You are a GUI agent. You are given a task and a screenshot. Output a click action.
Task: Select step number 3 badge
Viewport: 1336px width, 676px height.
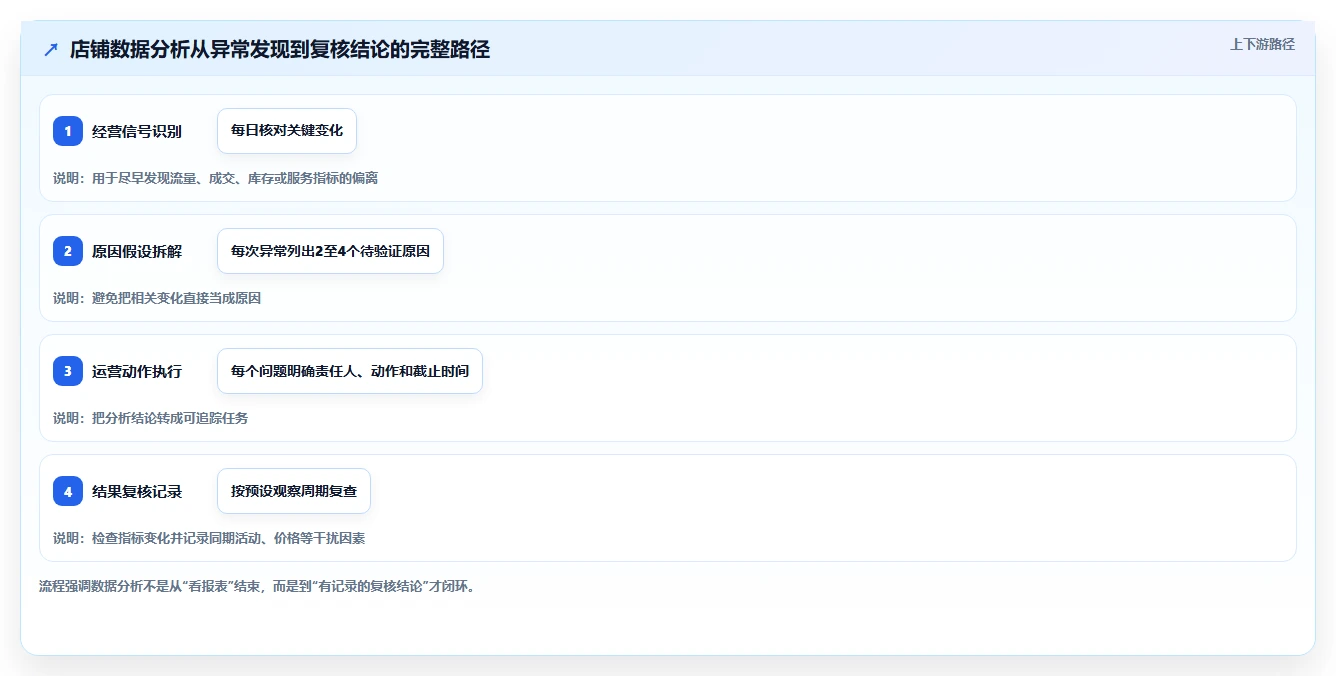68,371
